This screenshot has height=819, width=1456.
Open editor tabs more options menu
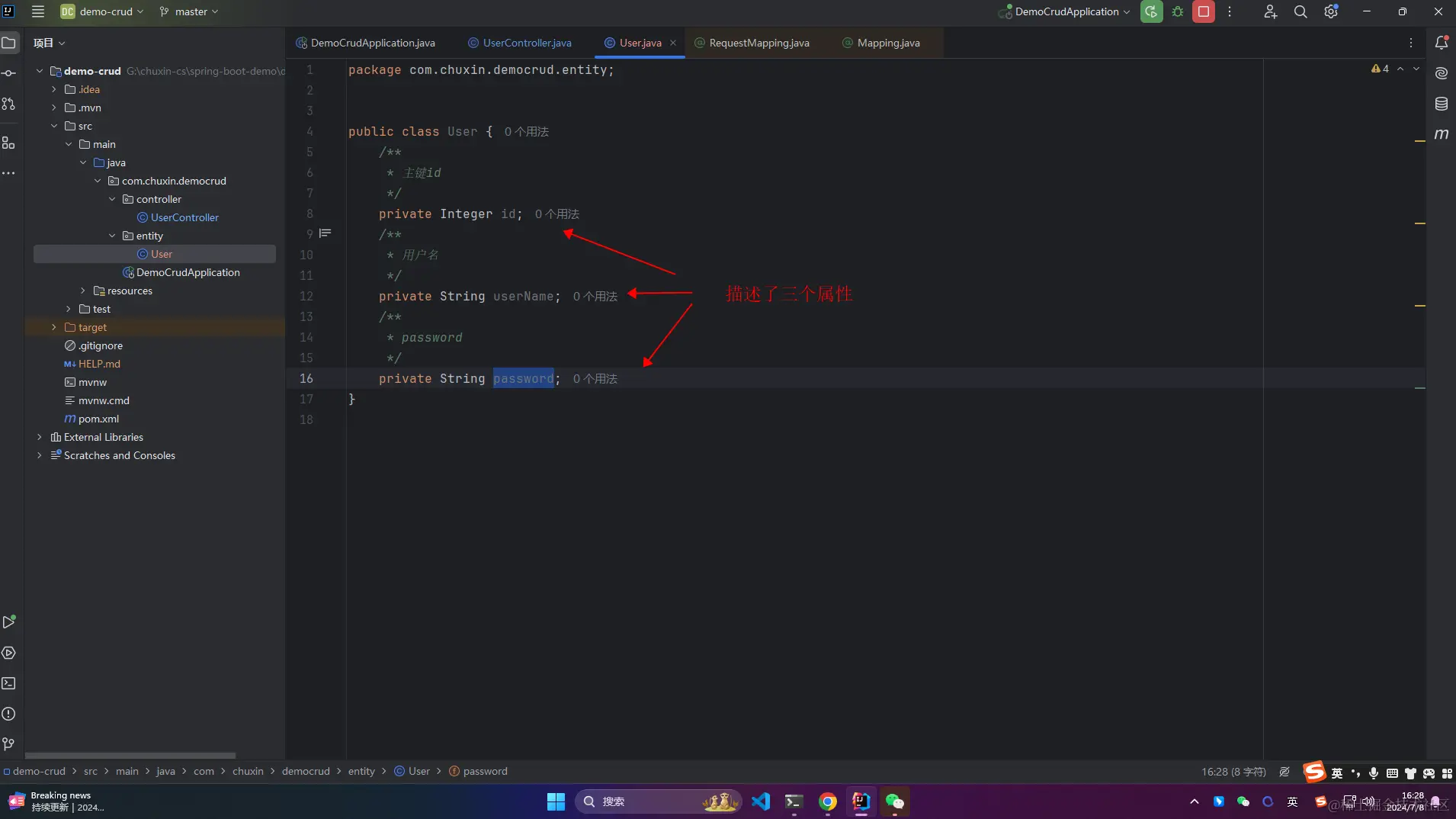[x=1411, y=43]
